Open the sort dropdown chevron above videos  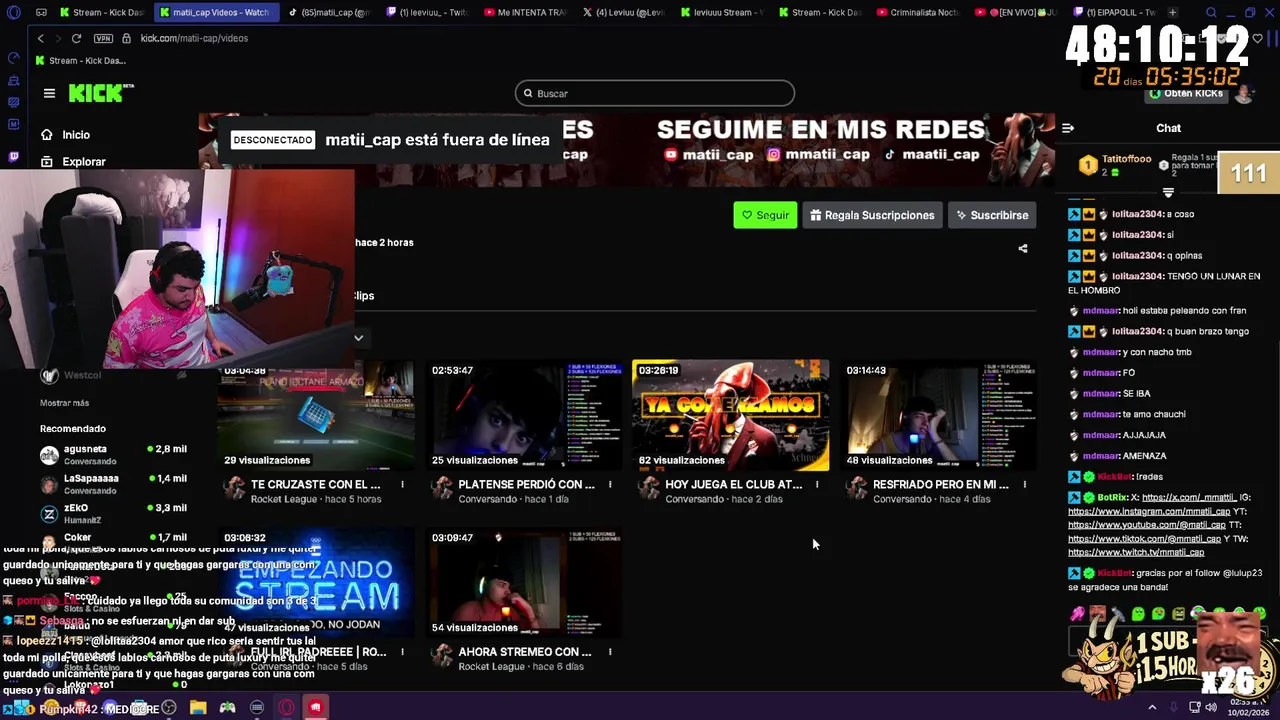tap(358, 338)
